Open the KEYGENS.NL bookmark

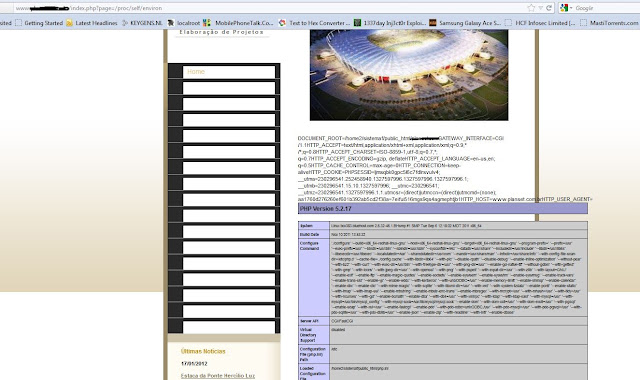point(142,23)
